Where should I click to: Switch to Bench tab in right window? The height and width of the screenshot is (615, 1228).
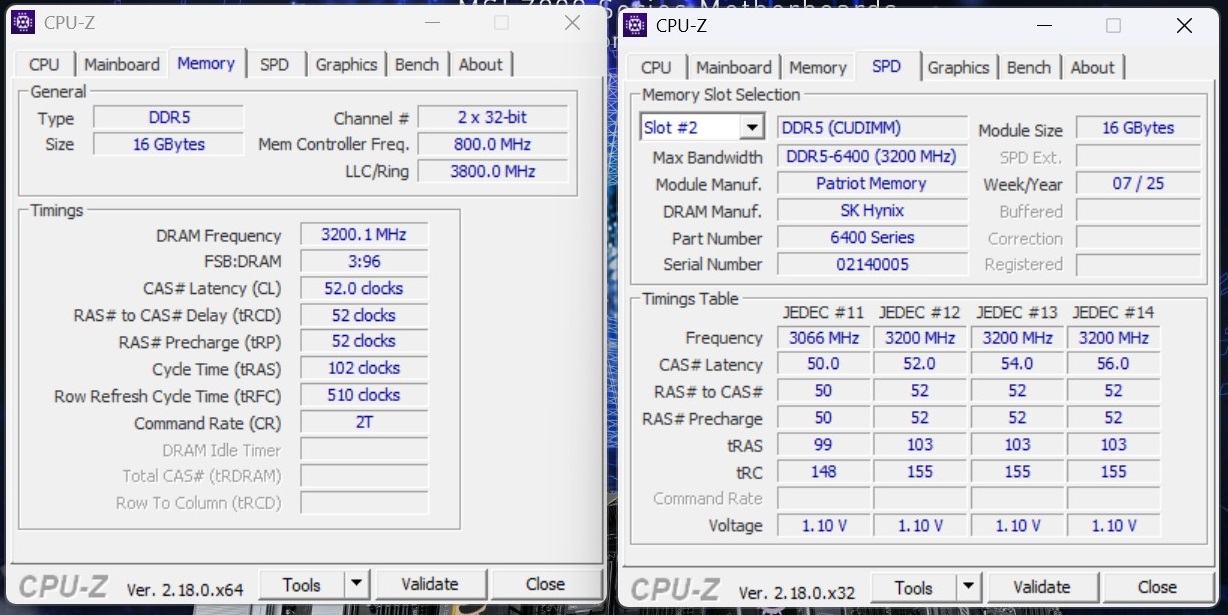[x=1028, y=67]
